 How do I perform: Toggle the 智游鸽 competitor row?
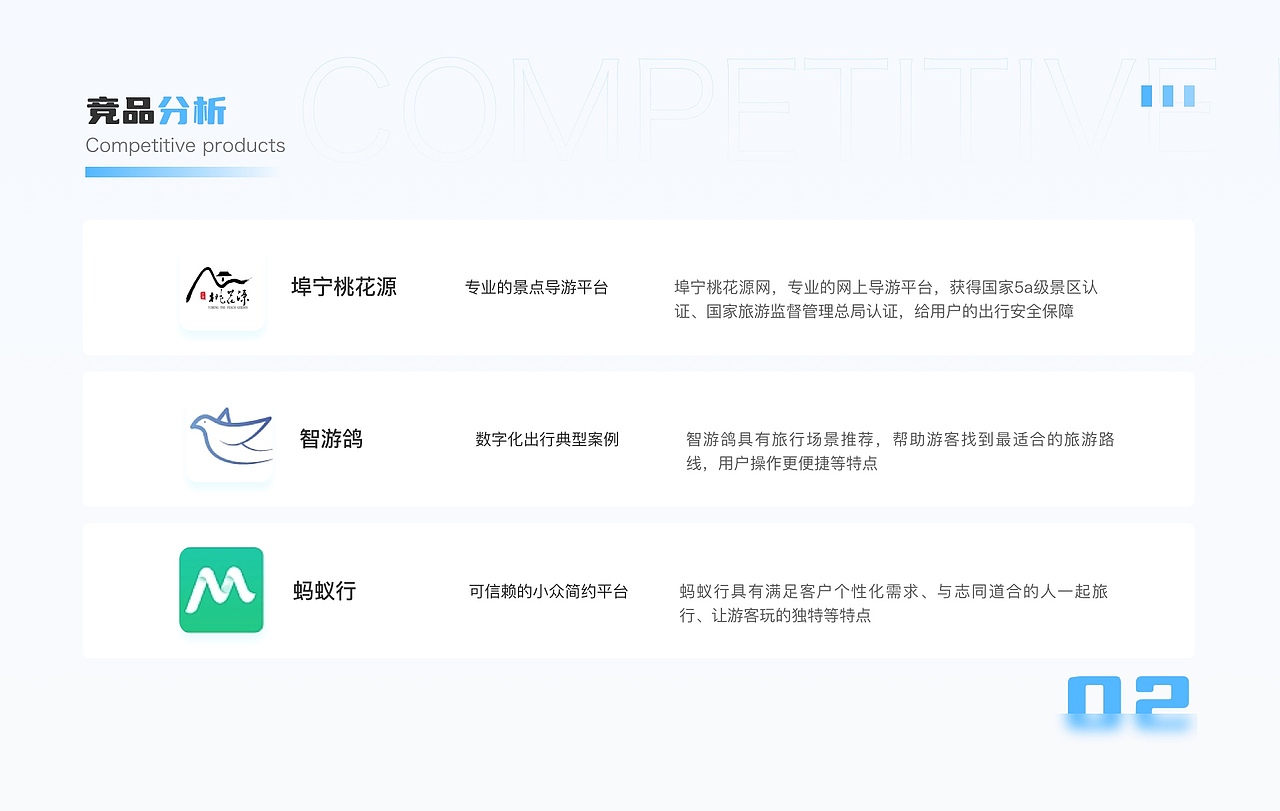tap(638, 440)
